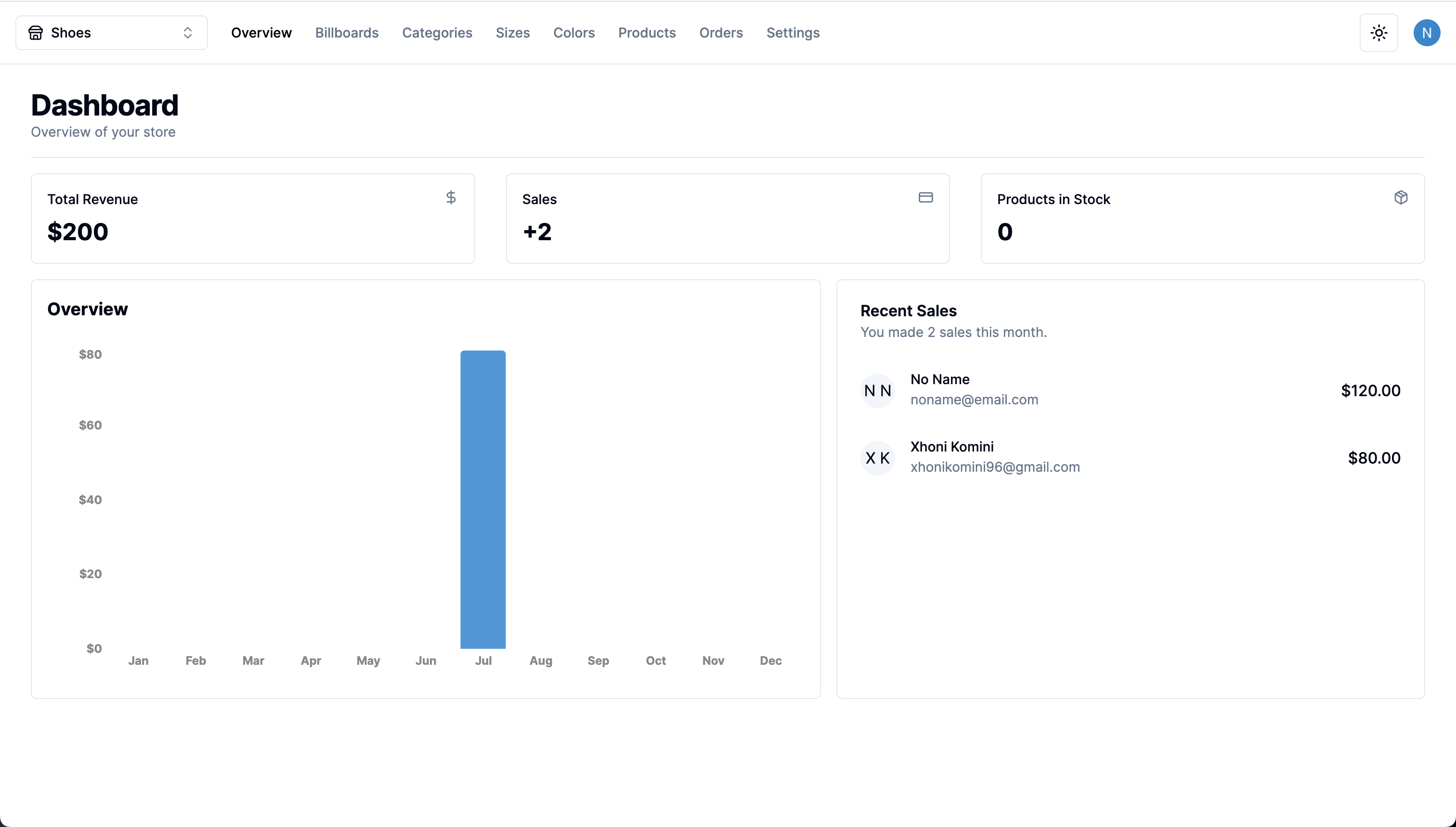Screen dimensions: 1456x827
Task: Click the $80.00 sale amount
Action: click(1374, 458)
